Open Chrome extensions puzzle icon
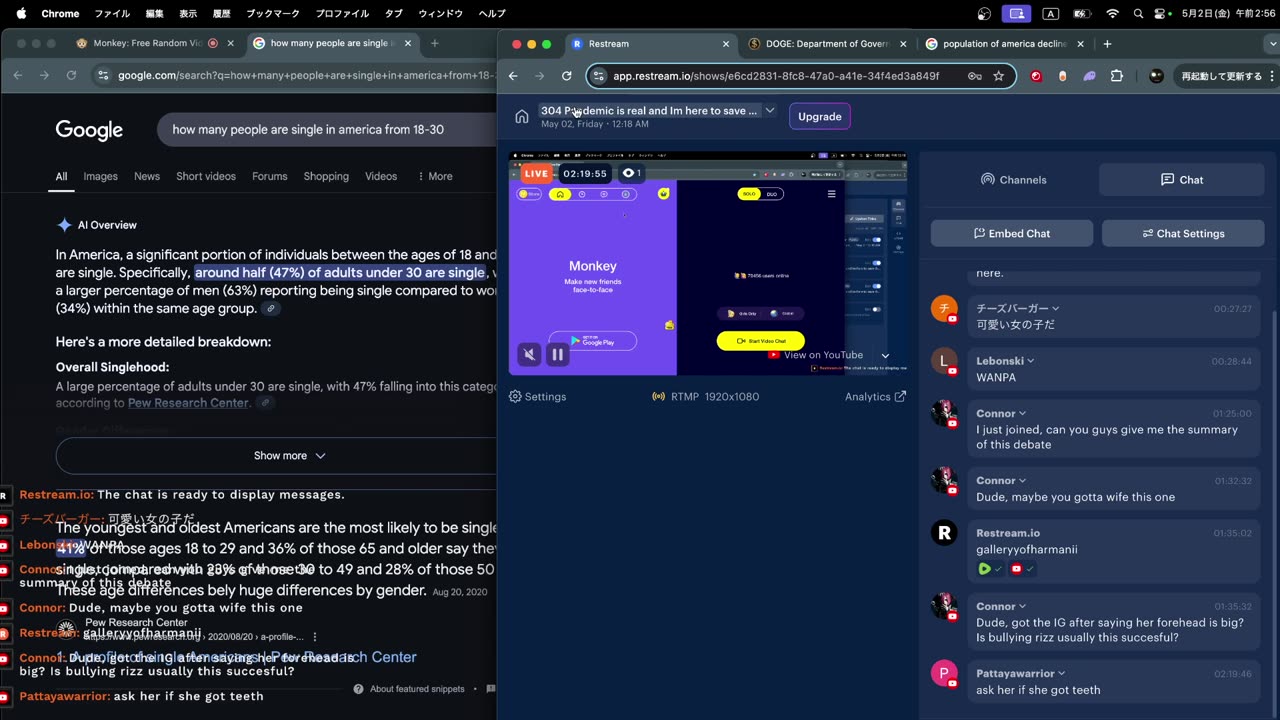The width and height of the screenshot is (1280, 720). tap(1117, 76)
